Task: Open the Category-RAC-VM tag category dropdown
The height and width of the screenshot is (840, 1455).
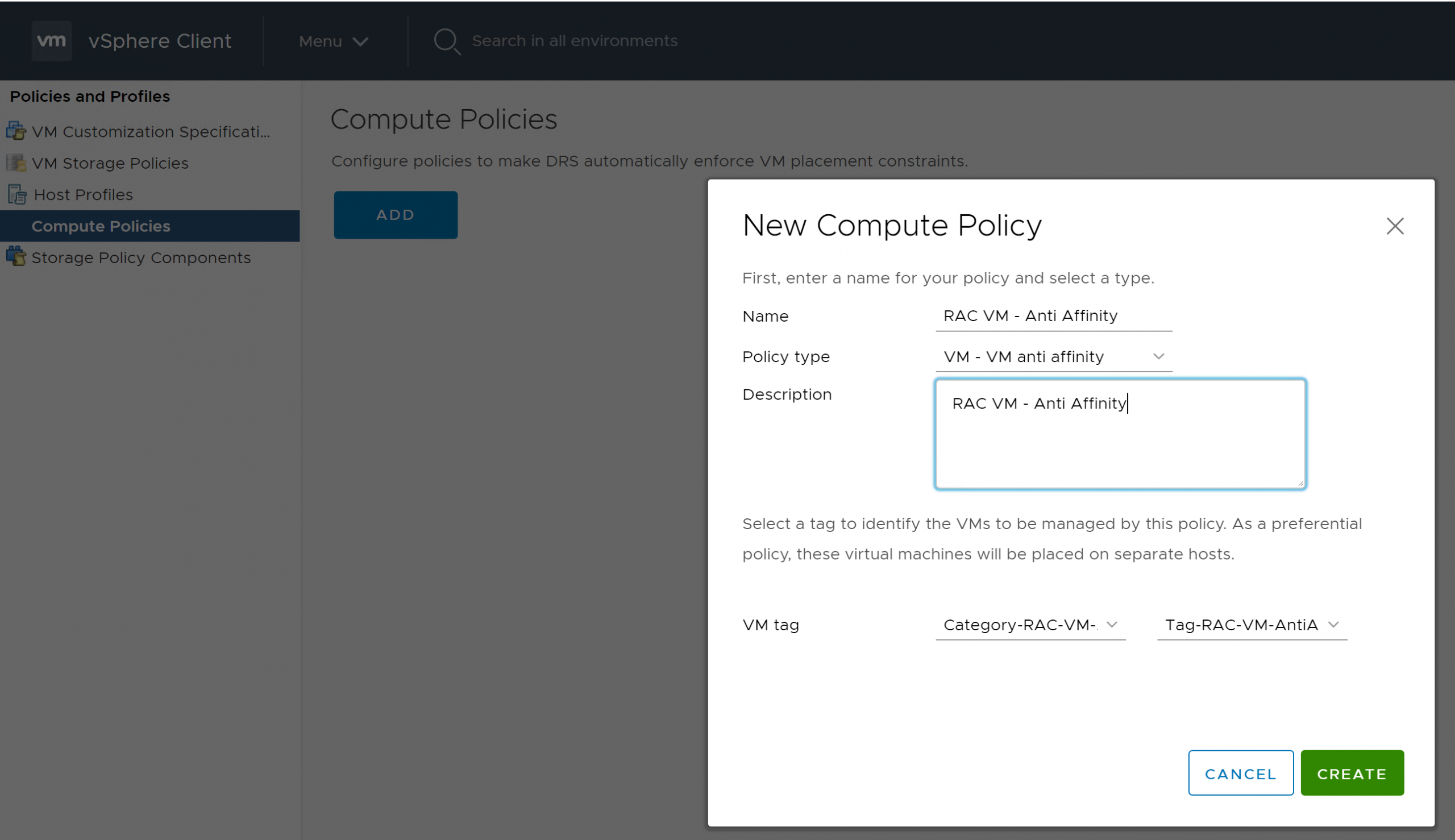Action: 1030,625
